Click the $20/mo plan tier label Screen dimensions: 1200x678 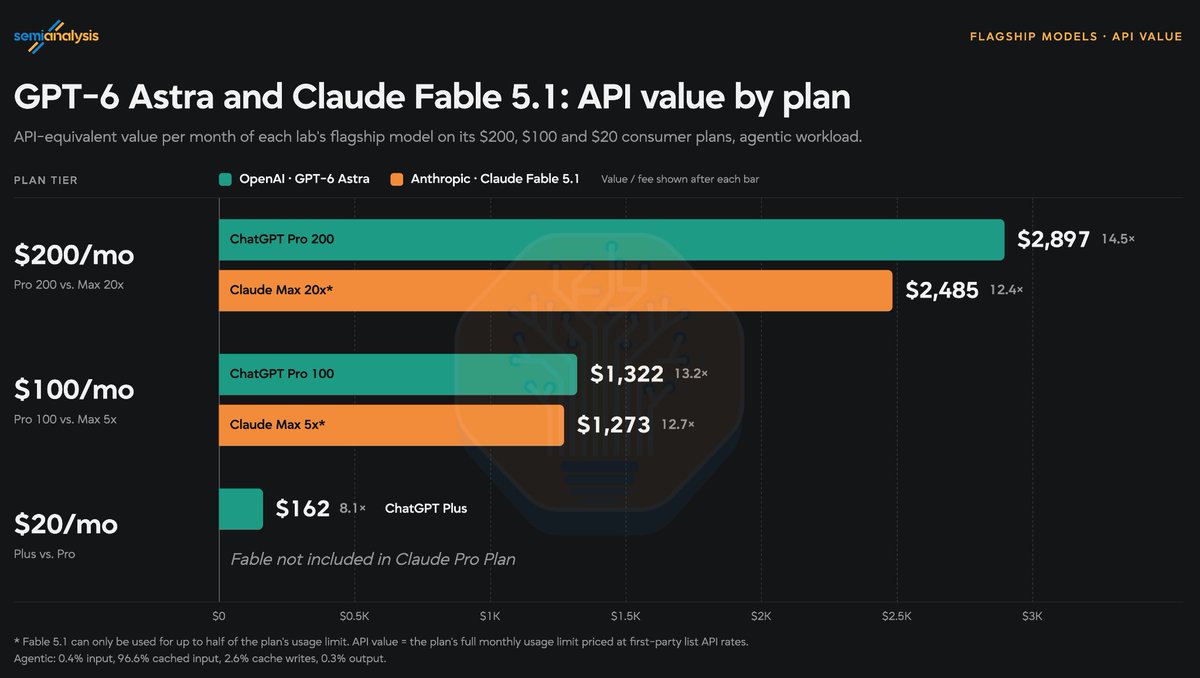pos(65,524)
